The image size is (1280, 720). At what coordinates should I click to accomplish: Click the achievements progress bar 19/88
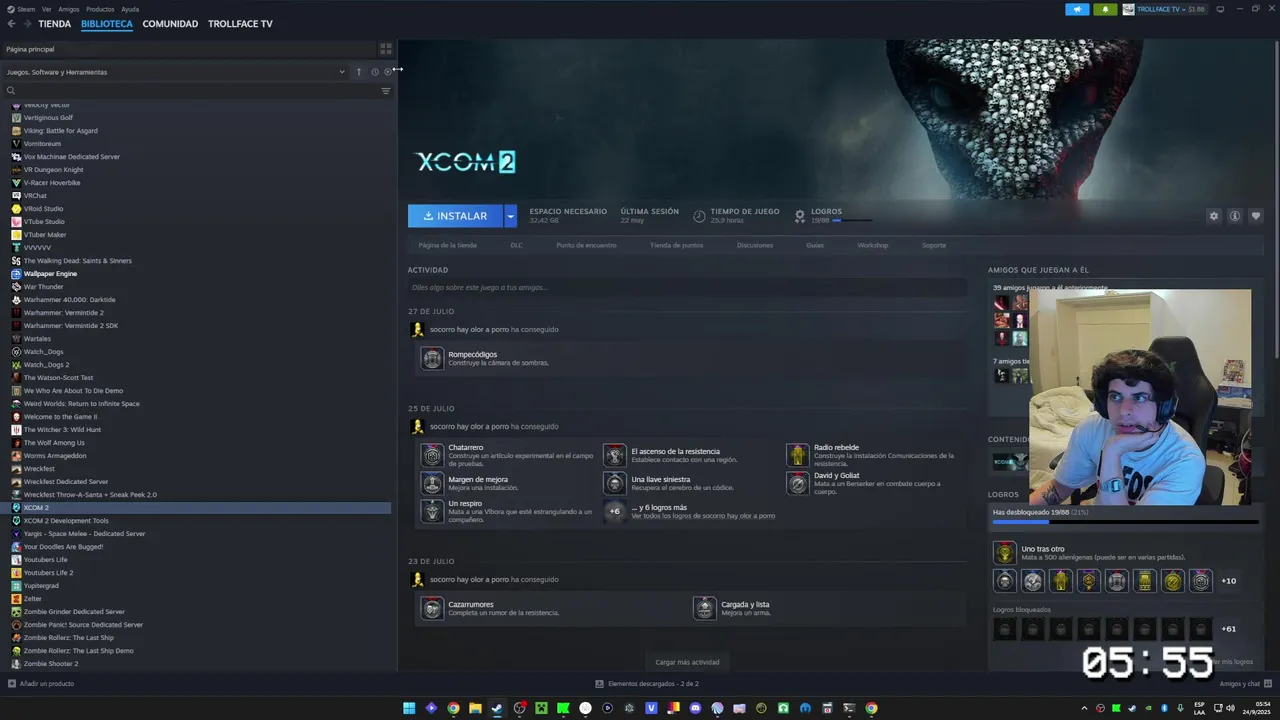tap(1125, 521)
